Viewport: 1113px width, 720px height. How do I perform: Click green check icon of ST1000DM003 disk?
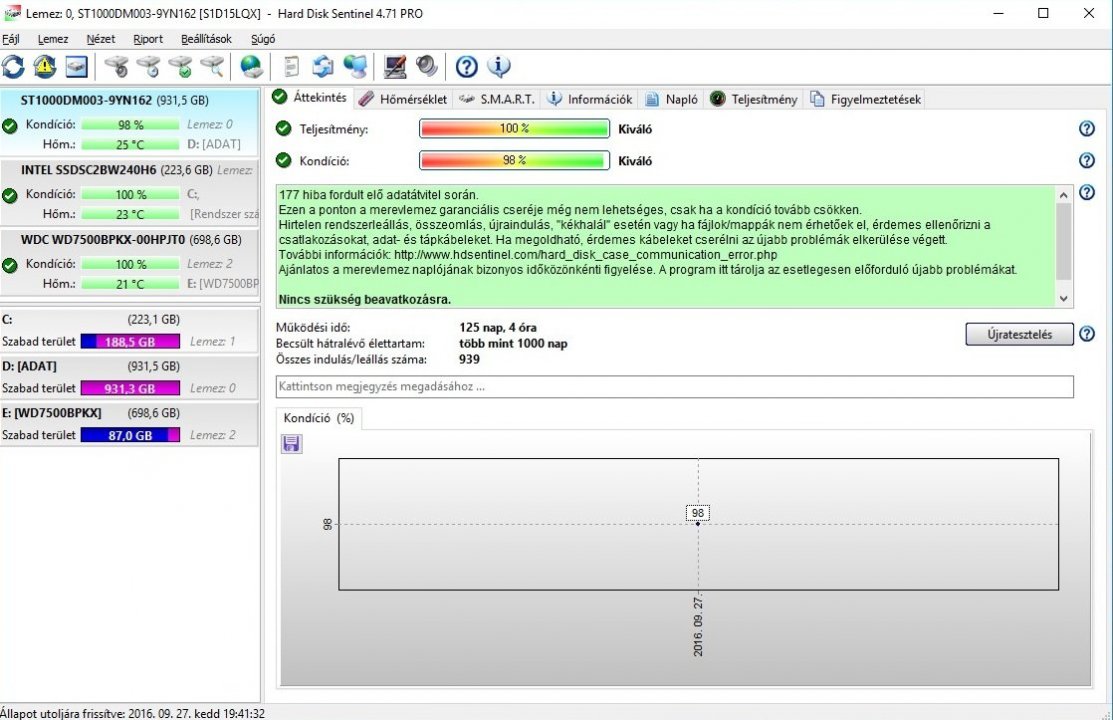click(x=10, y=126)
